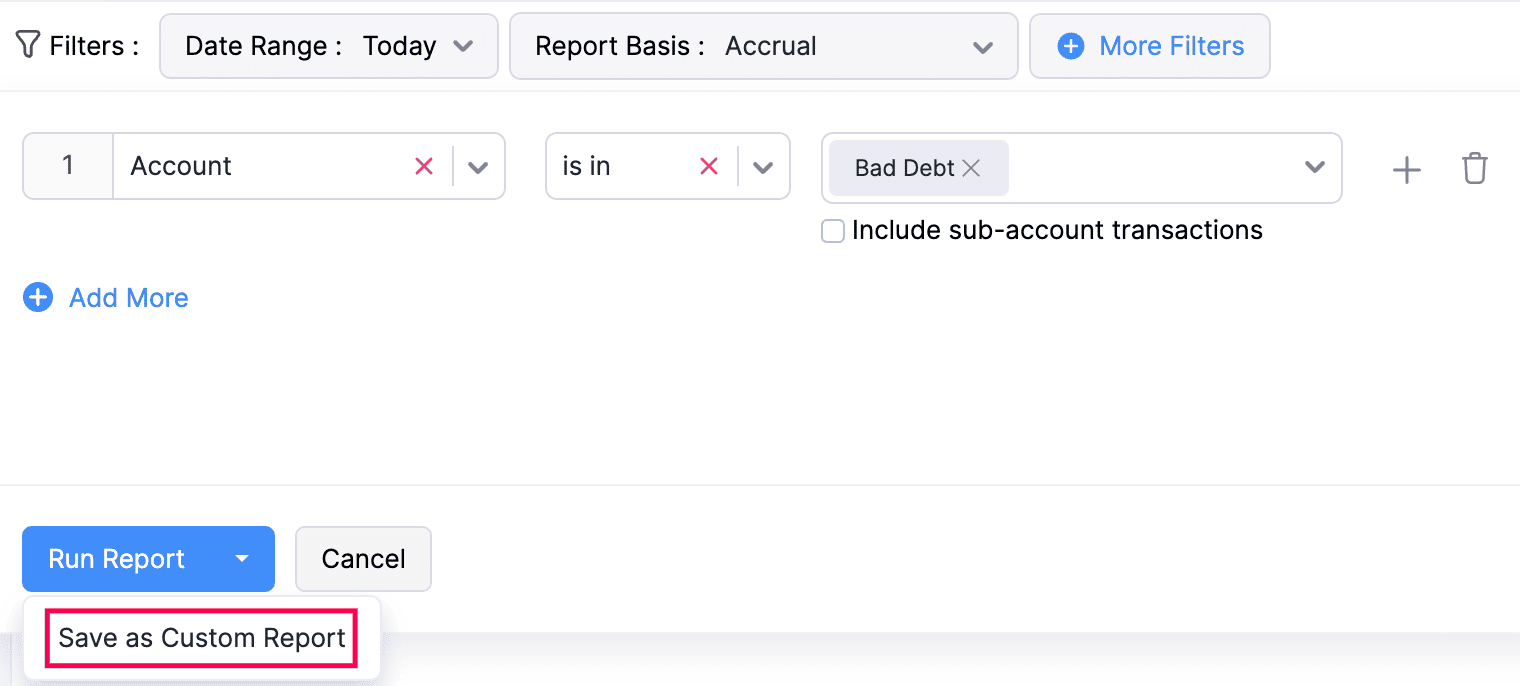The width and height of the screenshot is (1520, 686).
Task: Expand the Account value selection dropdown
Action: [1314, 168]
